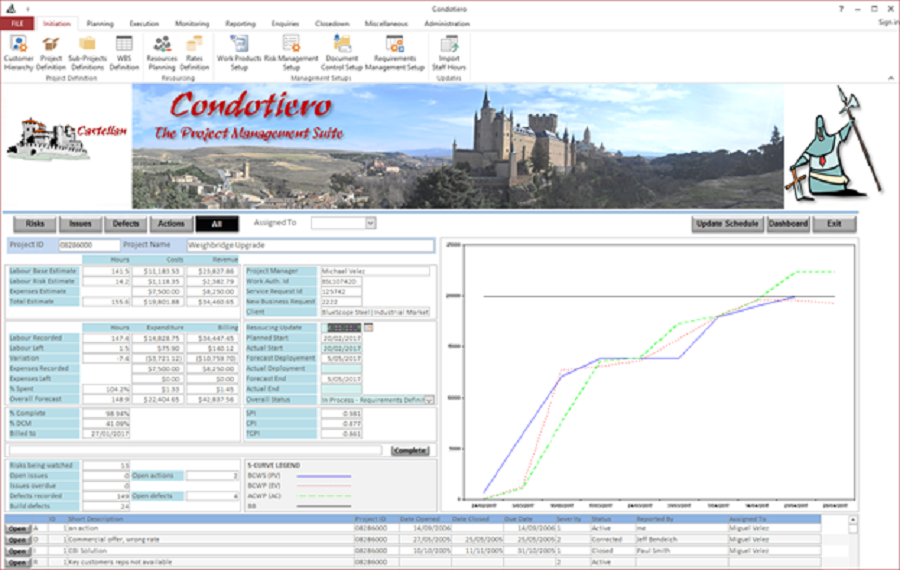Viewport: 900px width, 570px height.
Task: Click the Exit button
Action: (834, 224)
